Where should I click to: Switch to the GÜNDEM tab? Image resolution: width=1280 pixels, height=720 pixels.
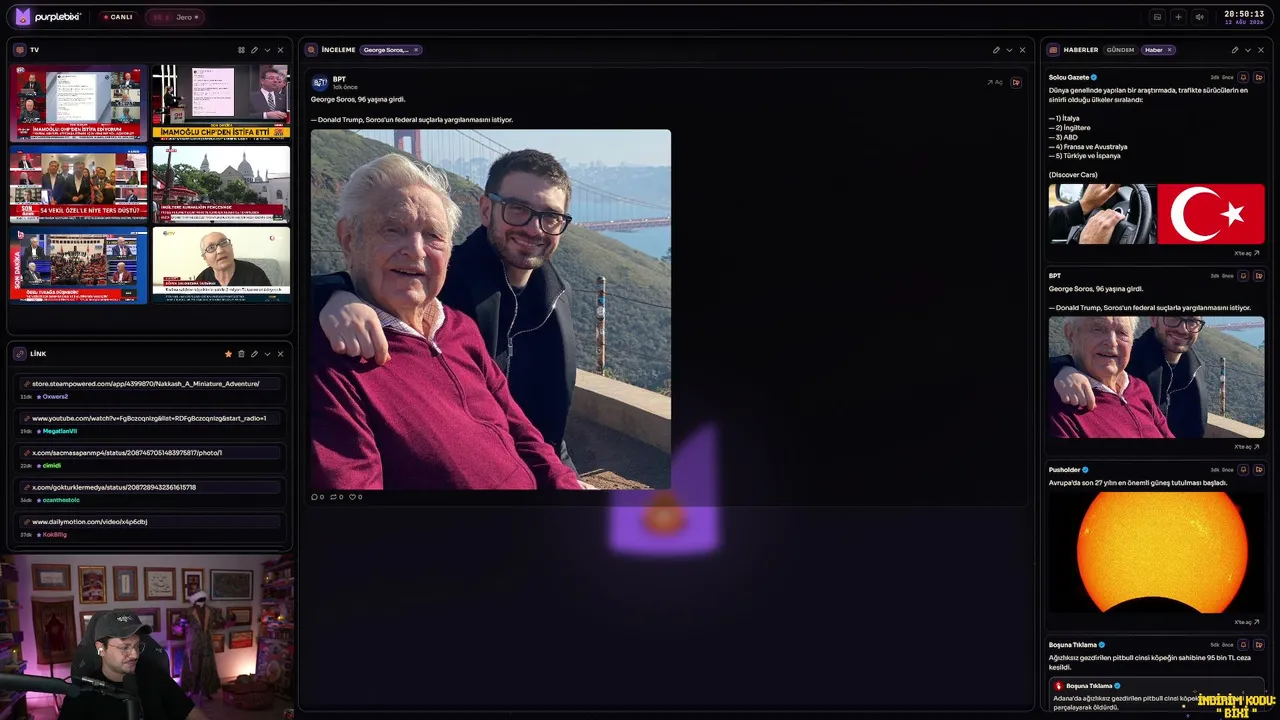(1120, 50)
